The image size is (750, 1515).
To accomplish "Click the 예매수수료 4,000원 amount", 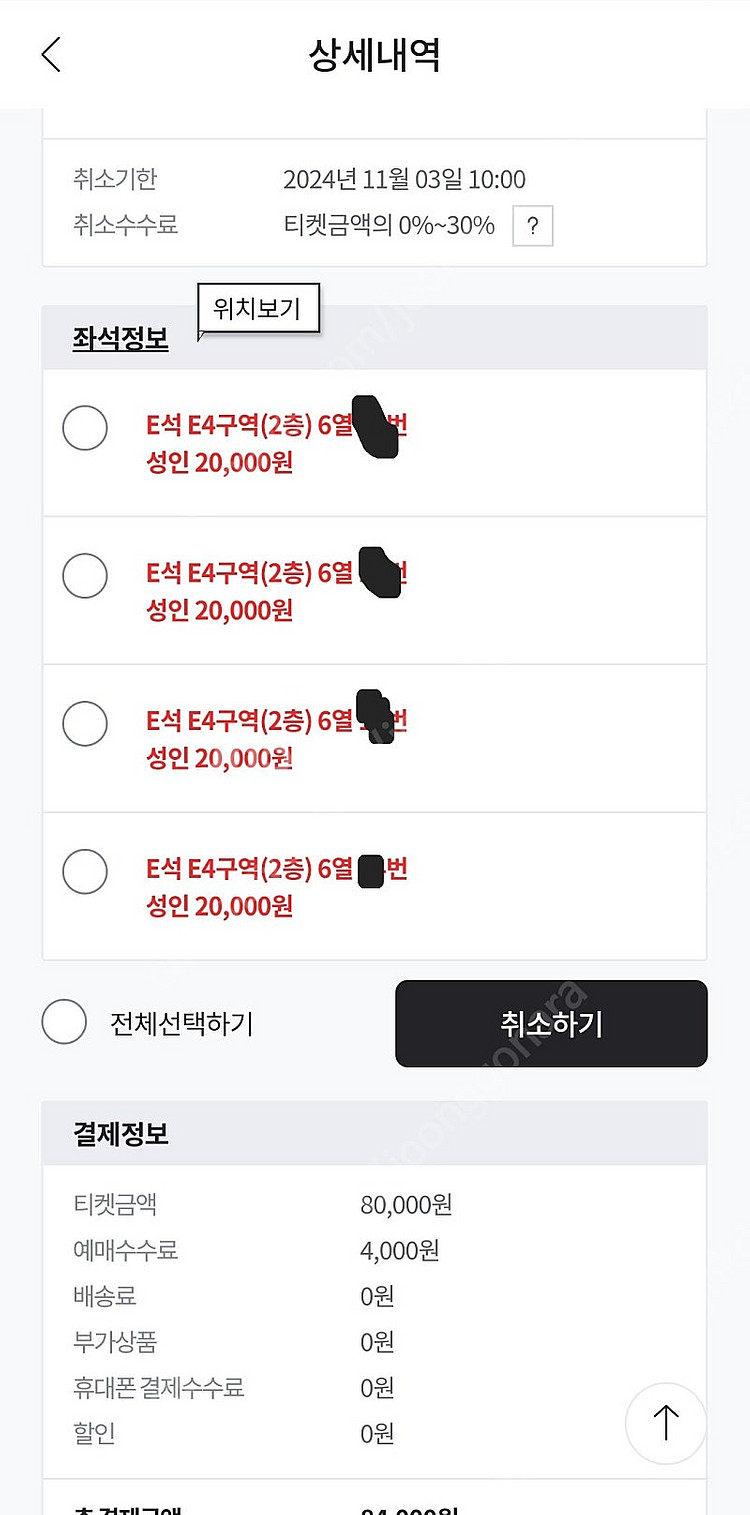I will [400, 1250].
